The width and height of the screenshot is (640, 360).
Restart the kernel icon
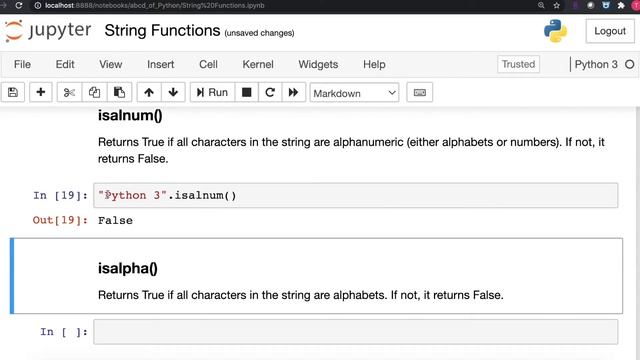click(x=270, y=92)
